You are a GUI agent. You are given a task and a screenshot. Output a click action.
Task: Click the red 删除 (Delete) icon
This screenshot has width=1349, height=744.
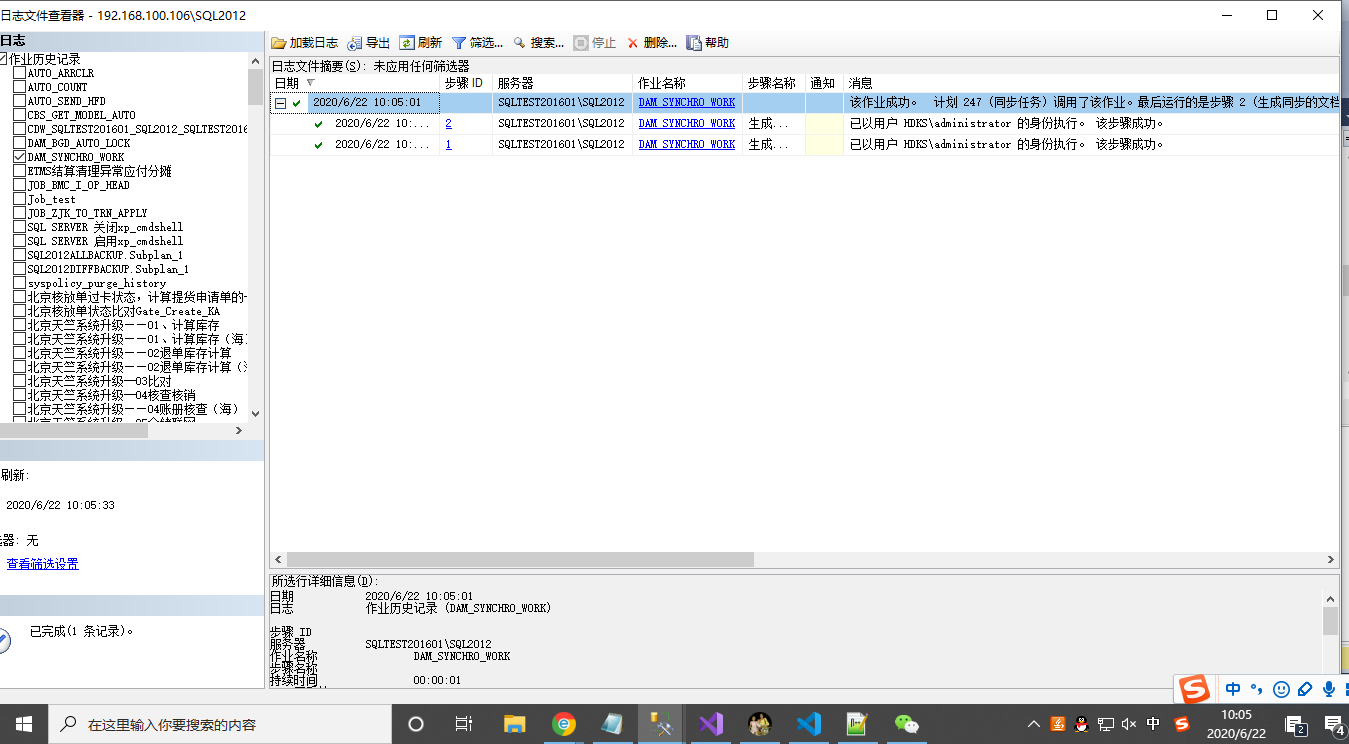tap(632, 43)
